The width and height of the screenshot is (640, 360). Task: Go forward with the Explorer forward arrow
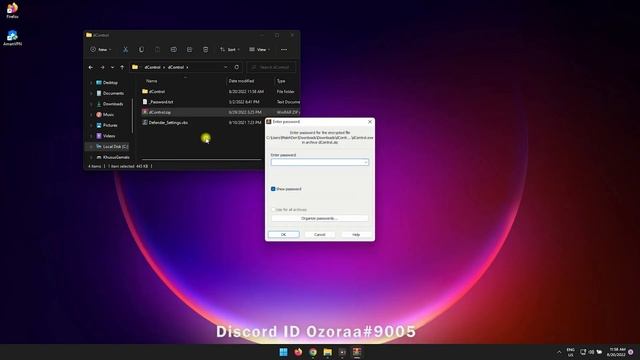(102, 67)
